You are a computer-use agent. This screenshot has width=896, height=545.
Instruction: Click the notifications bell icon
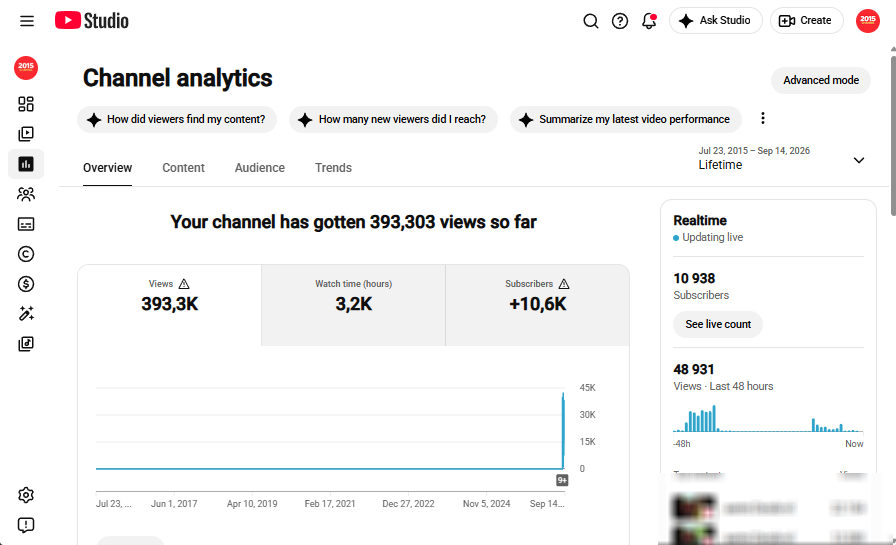point(649,21)
